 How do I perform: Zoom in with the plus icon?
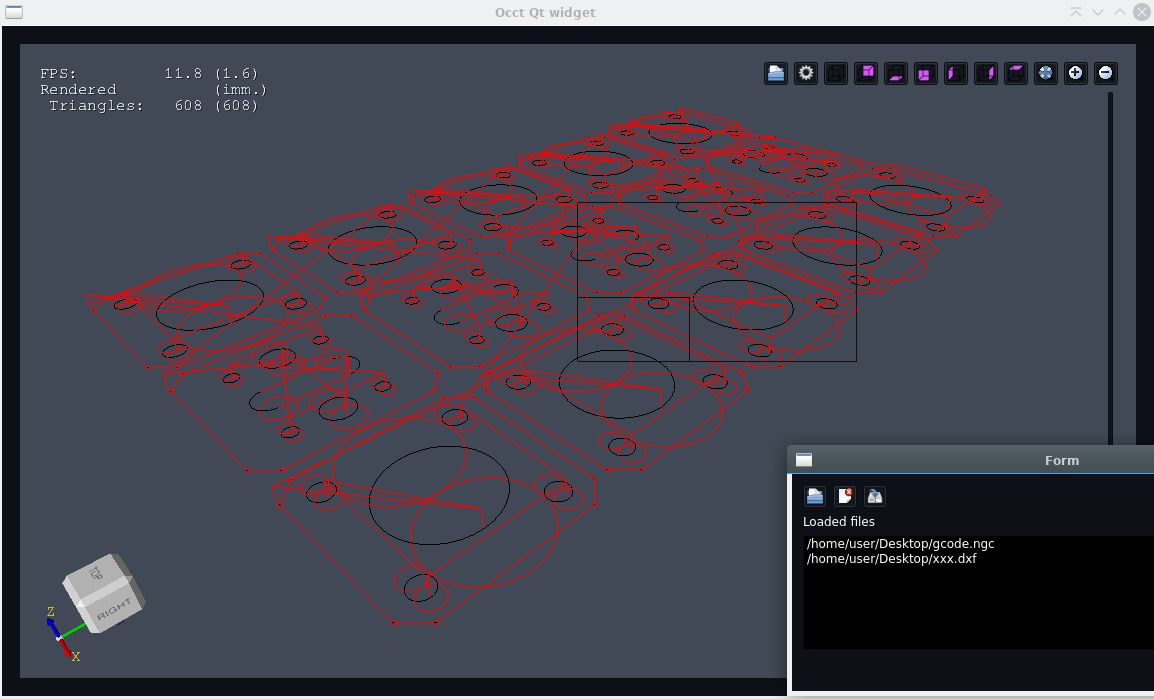point(1075,73)
